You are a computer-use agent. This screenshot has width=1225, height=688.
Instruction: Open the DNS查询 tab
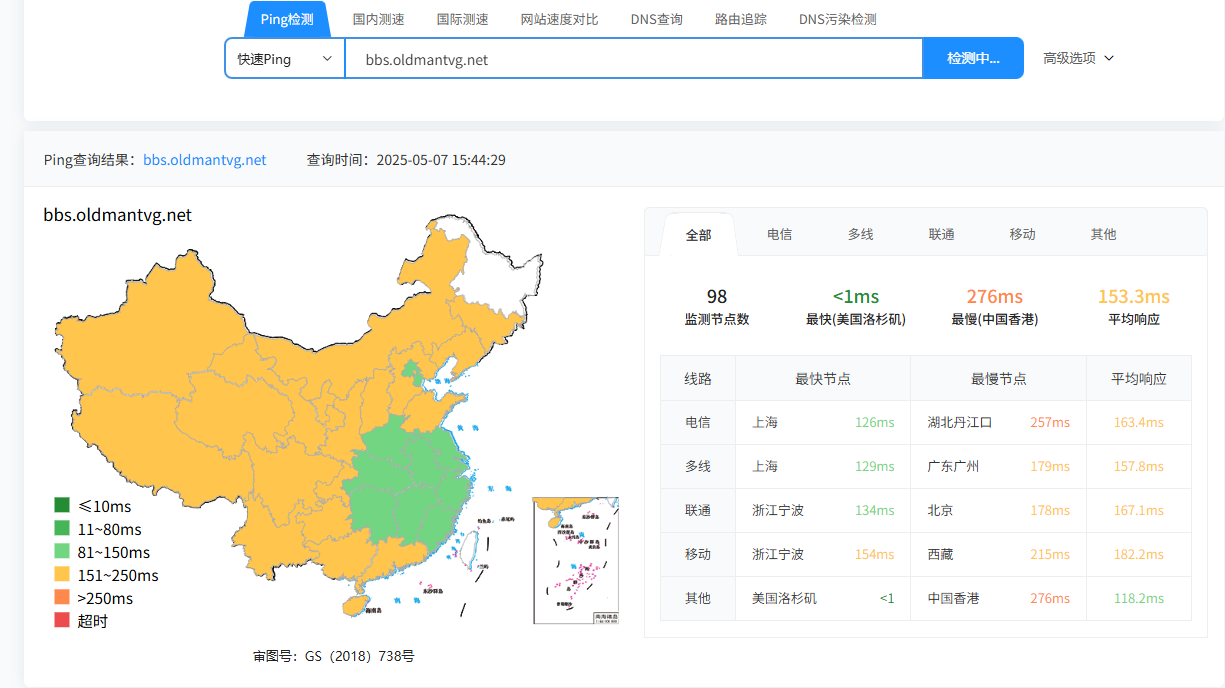click(656, 19)
